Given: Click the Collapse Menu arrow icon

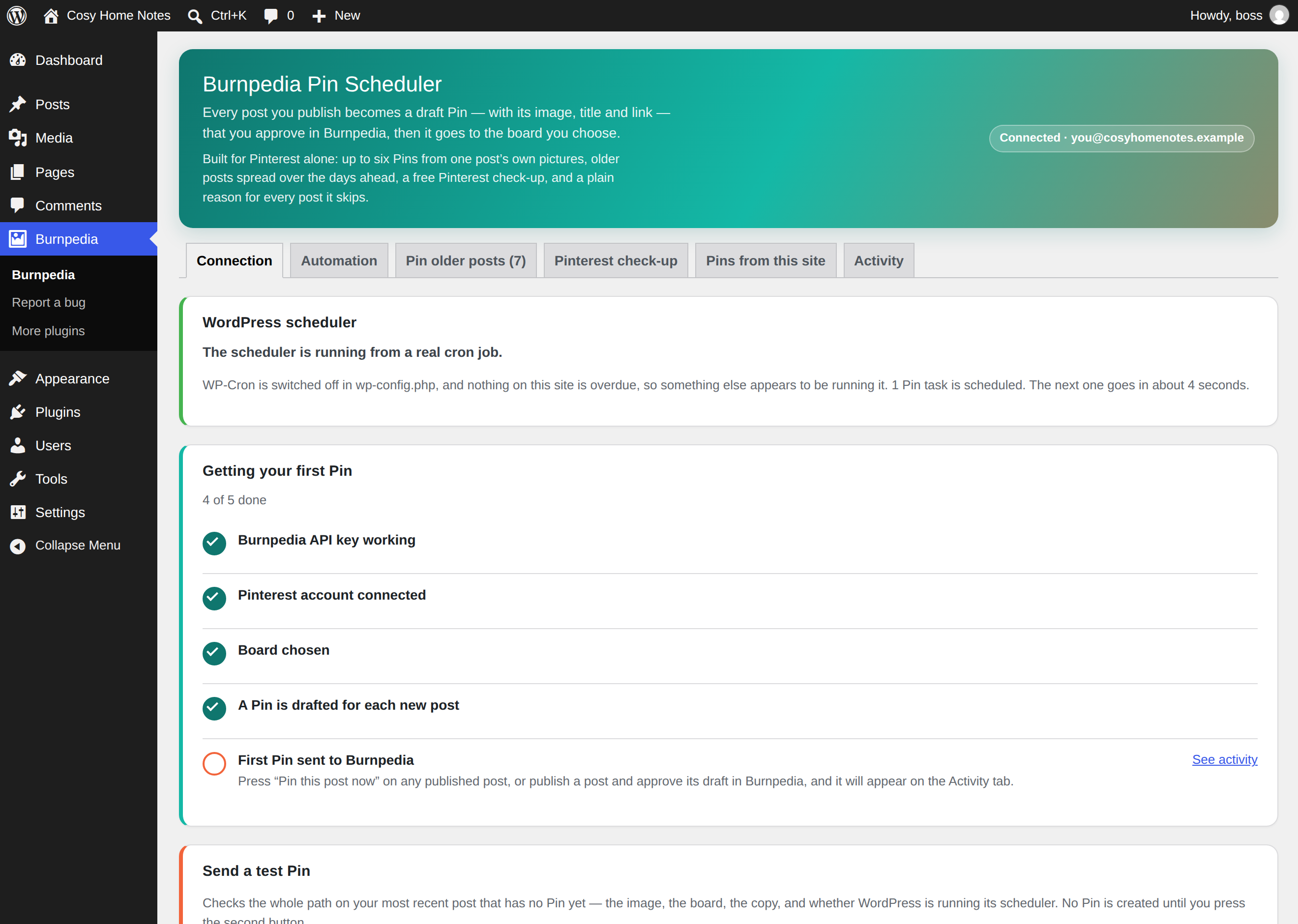Looking at the screenshot, I should 18,546.
